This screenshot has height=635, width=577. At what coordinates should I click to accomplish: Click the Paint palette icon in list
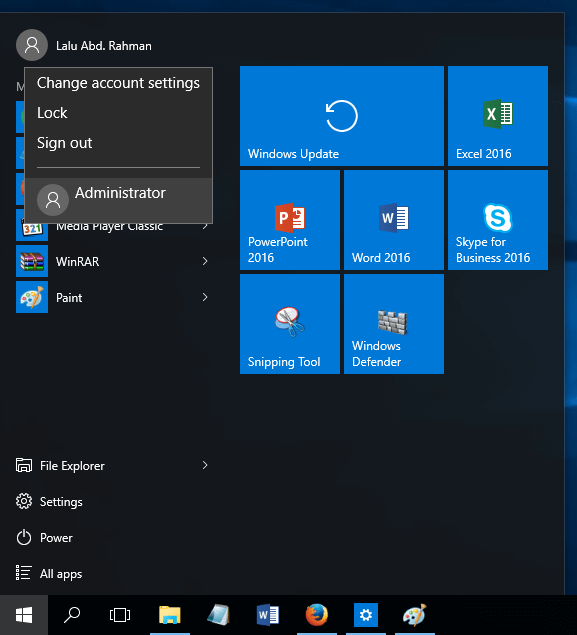point(32,297)
